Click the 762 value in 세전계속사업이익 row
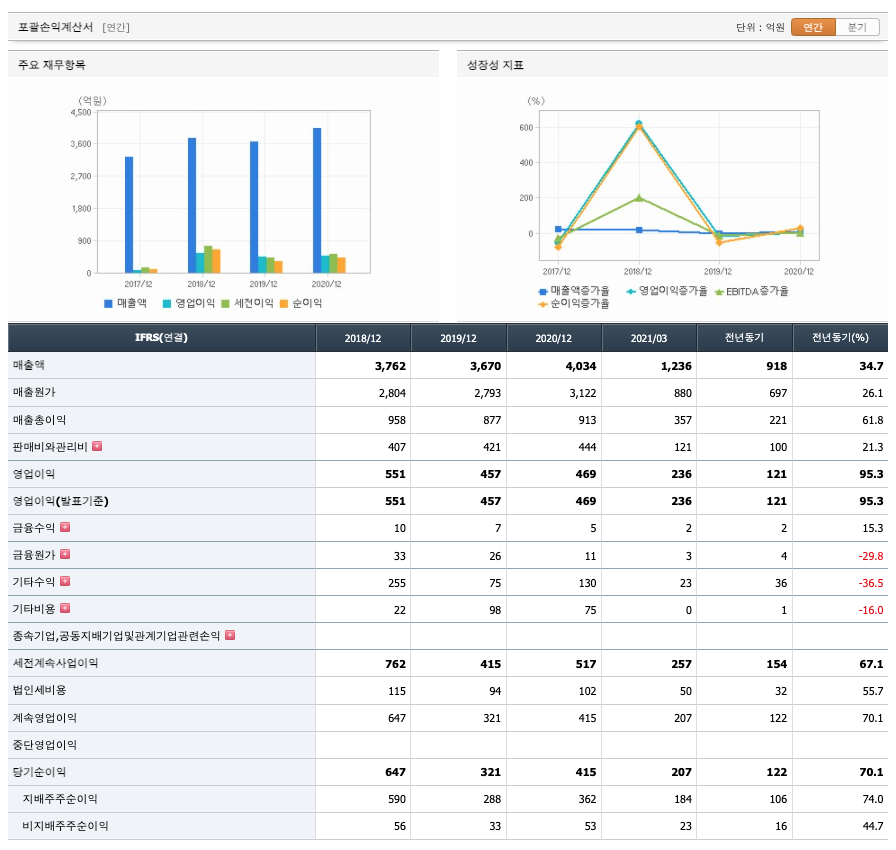This screenshot has width=896, height=850. tap(395, 664)
